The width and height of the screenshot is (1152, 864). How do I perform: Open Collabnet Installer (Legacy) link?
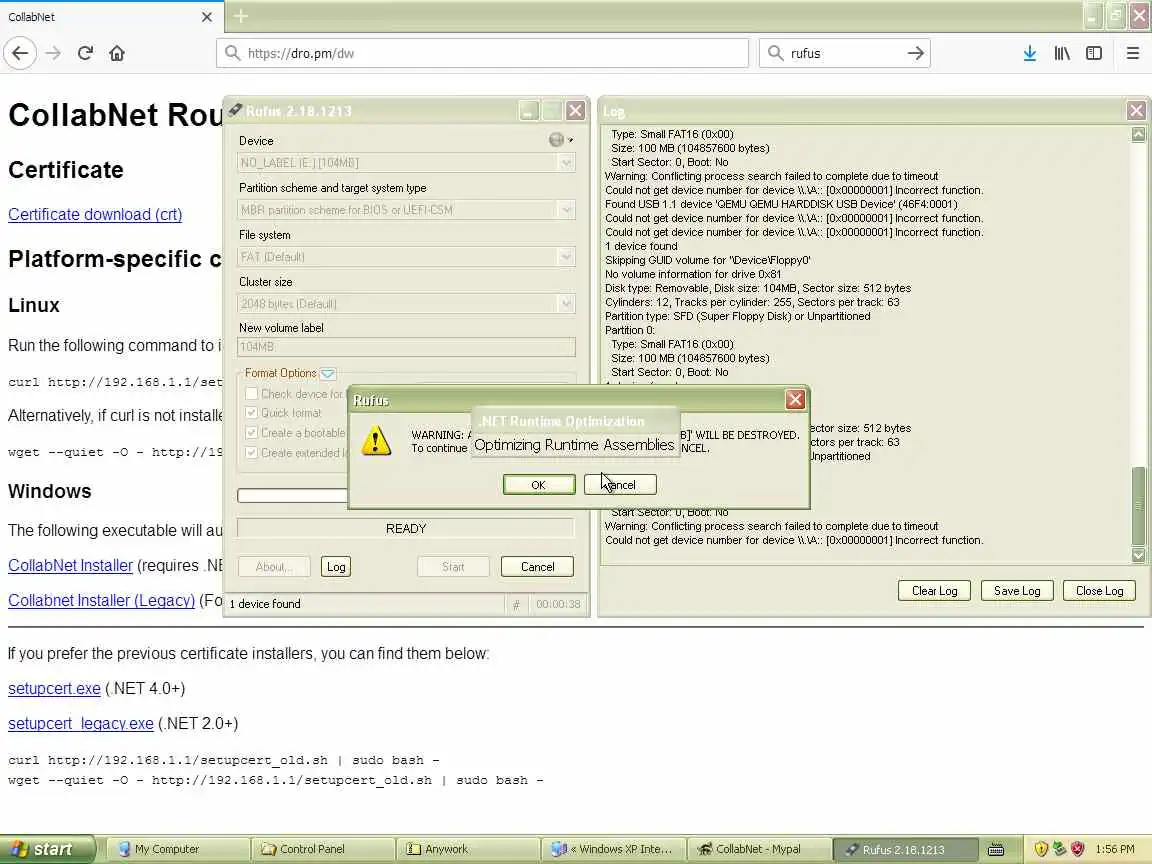click(101, 600)
